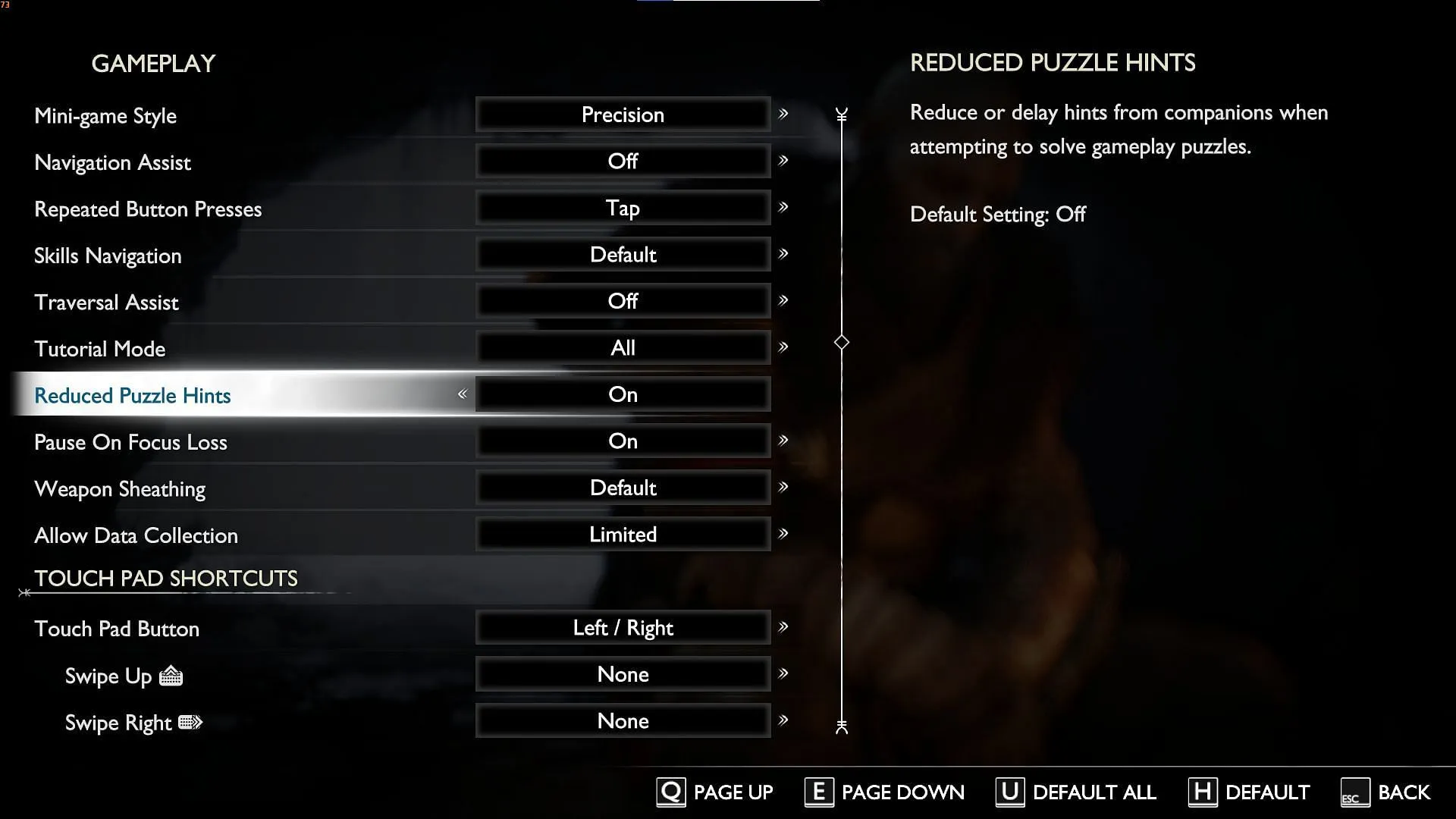This screenshot has width=1456, height=819.
Task: Click the DEFAULT ALL reset icon
Action: pos(1009,791)
